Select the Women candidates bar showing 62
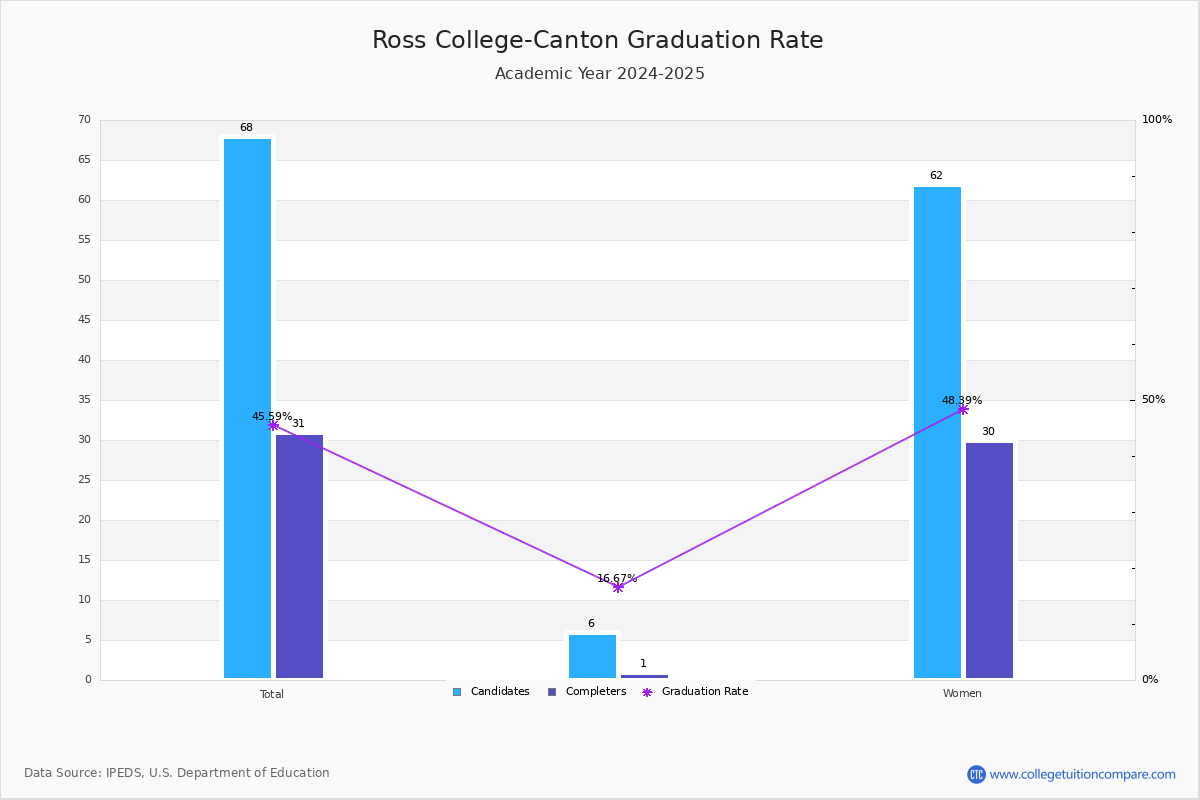Viewport: 1200px width, 800px height. (x=937, y=432)
